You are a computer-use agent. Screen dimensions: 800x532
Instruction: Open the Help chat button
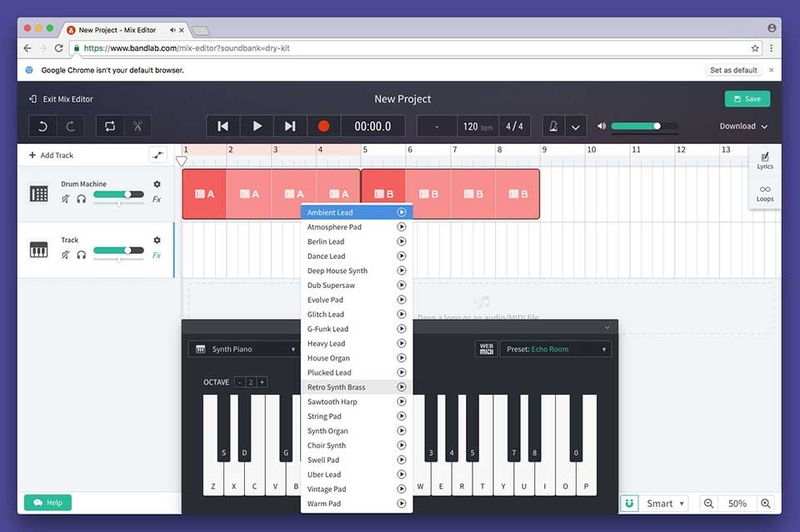(48, 502)
